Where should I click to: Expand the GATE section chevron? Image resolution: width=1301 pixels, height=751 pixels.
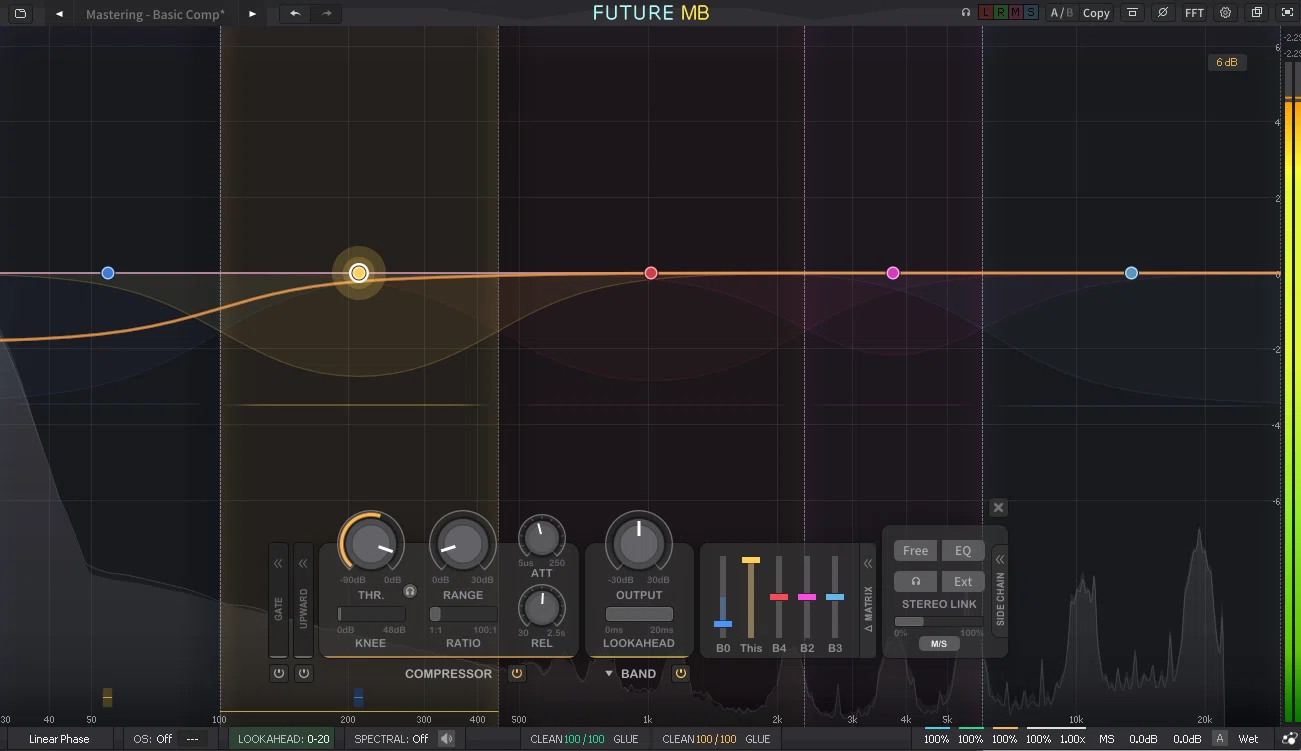[278, 564]
